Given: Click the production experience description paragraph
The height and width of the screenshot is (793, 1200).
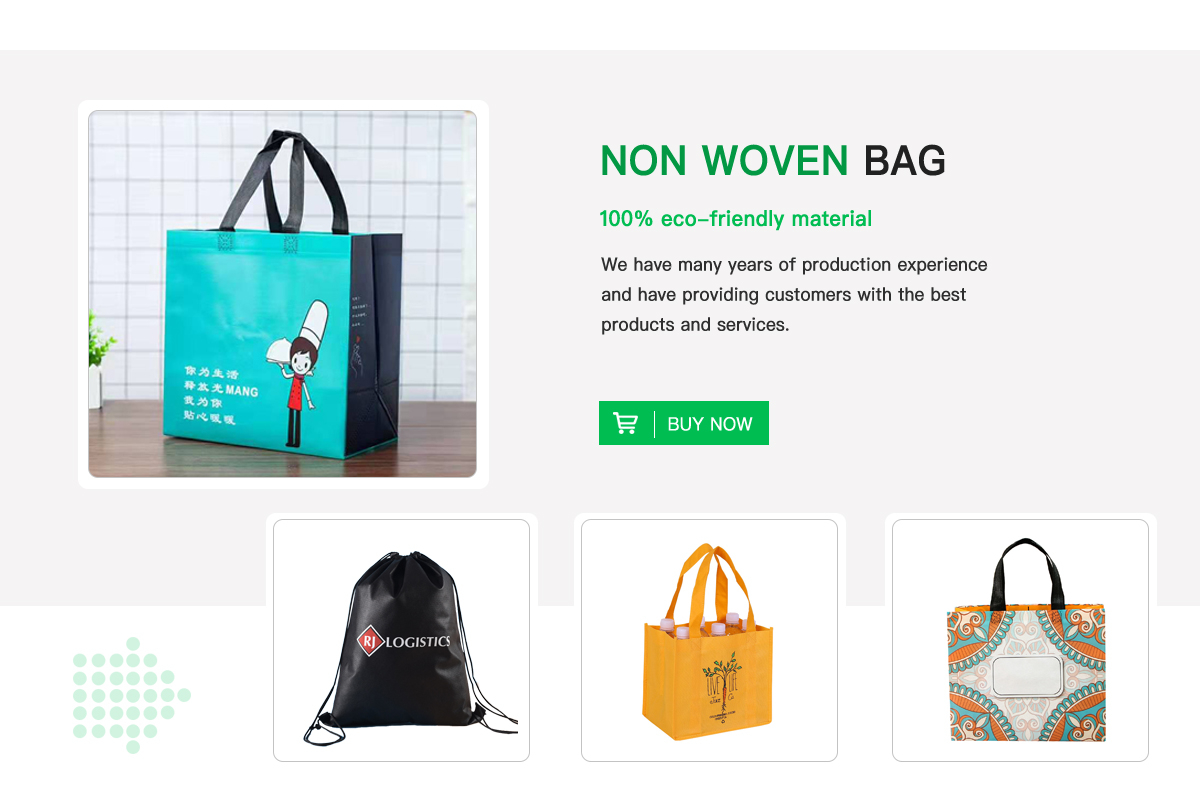Looking at the screenshot, I should pyautogui.click(x=794, y=295).
